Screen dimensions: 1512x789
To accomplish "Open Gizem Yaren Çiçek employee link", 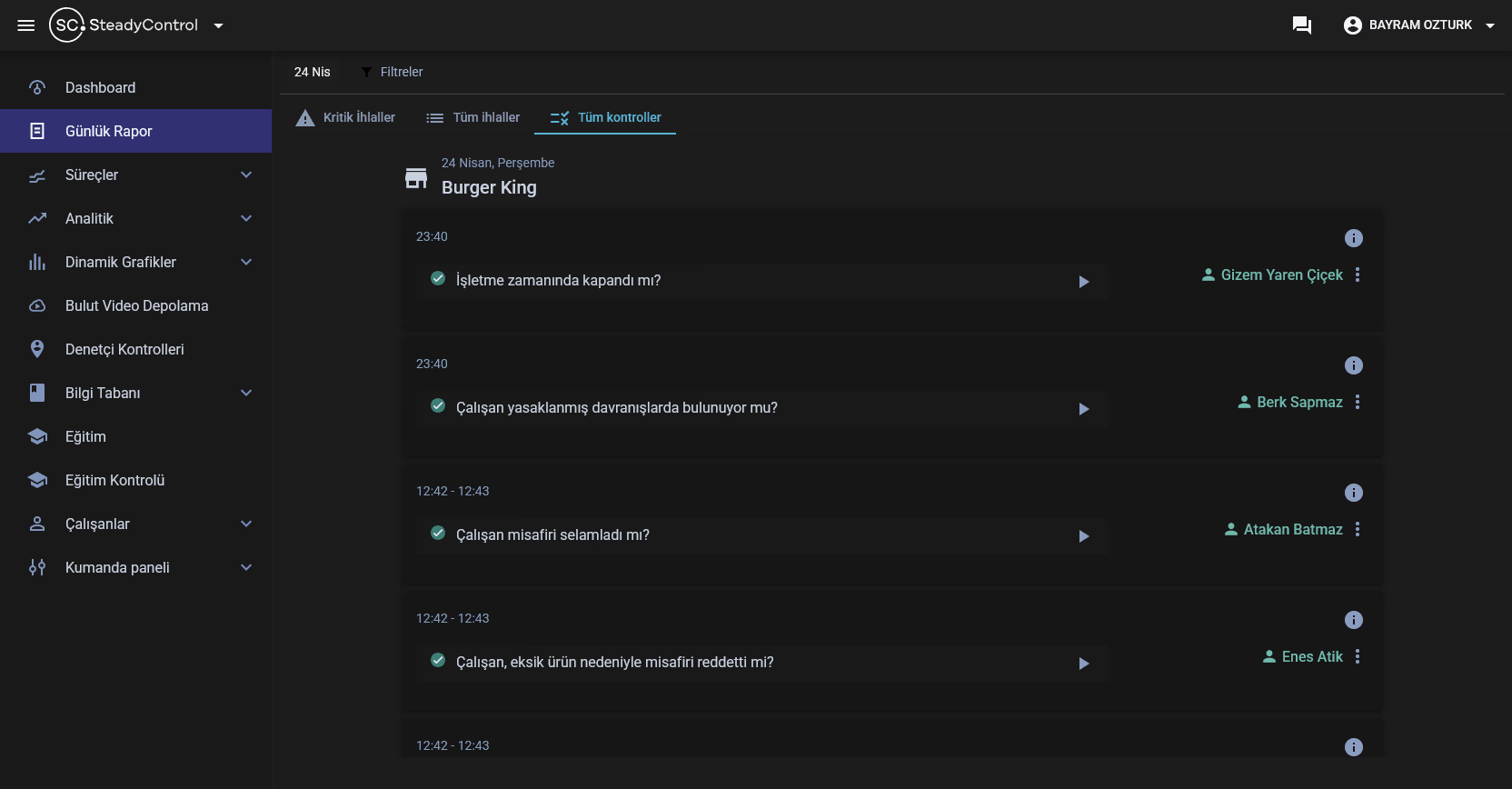I will (x=1272, y=275).
